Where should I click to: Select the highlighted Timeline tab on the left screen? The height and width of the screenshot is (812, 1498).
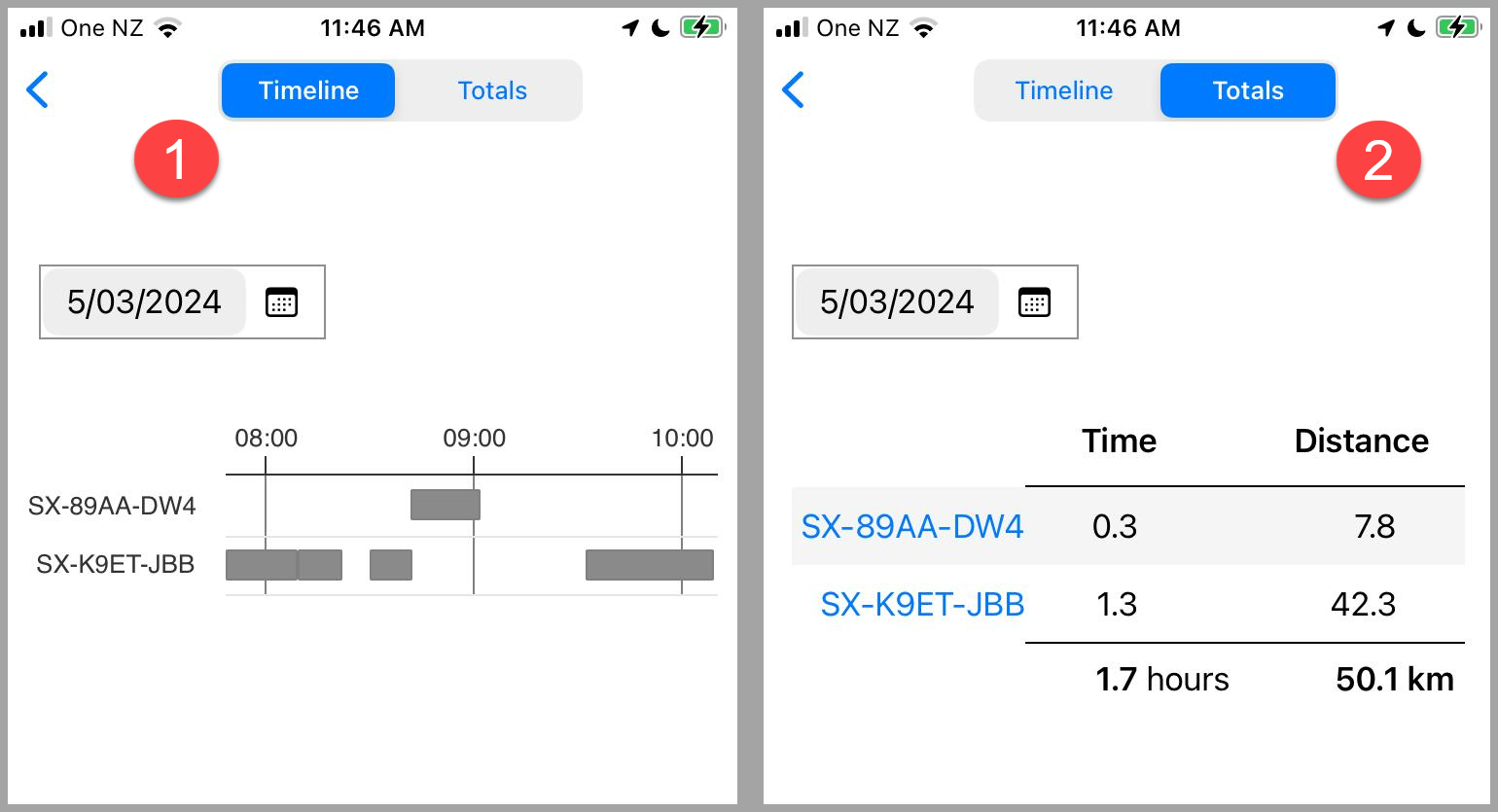point(308,90)
